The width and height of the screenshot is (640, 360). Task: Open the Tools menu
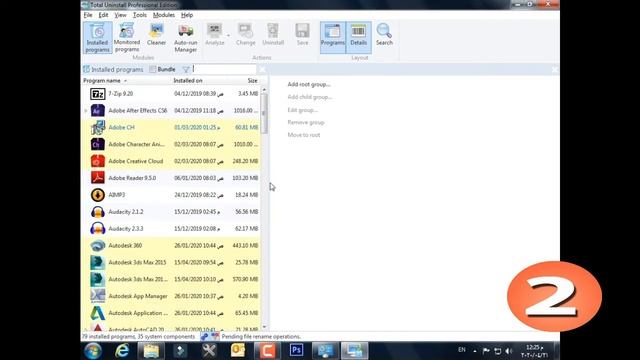pos(140,15)
